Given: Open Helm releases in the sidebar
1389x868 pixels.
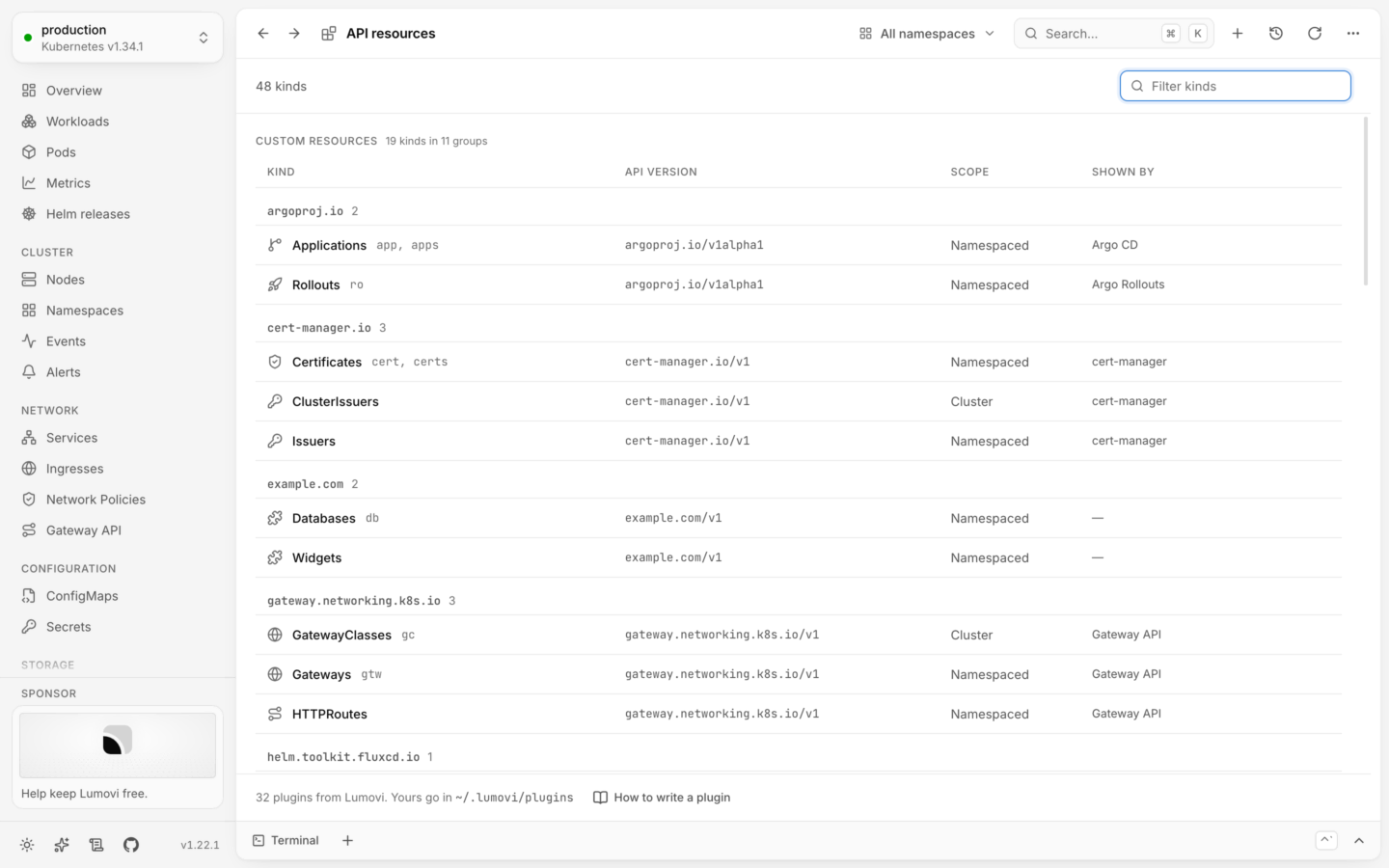Looking at the screenshot, I should 118,214.
